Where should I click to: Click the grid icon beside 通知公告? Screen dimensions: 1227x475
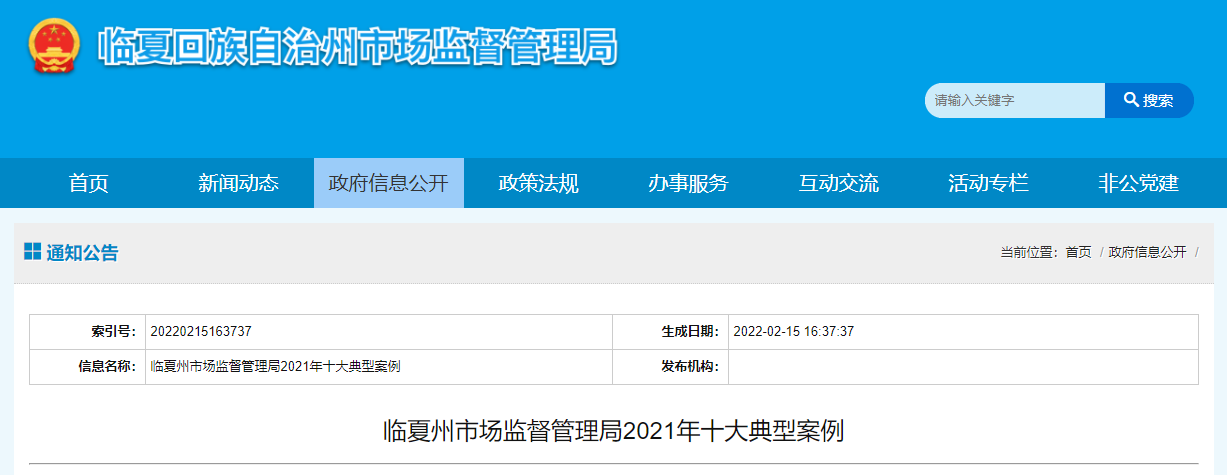point(32,252)
